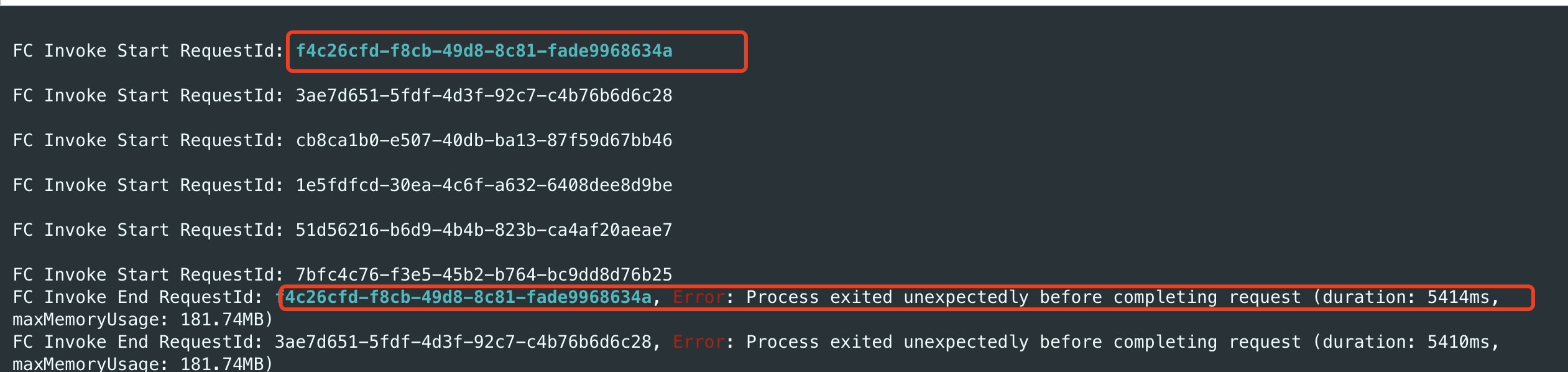Click 'FC Invoke Start RequestId:' label on sixth line

(x=148, y=275)
